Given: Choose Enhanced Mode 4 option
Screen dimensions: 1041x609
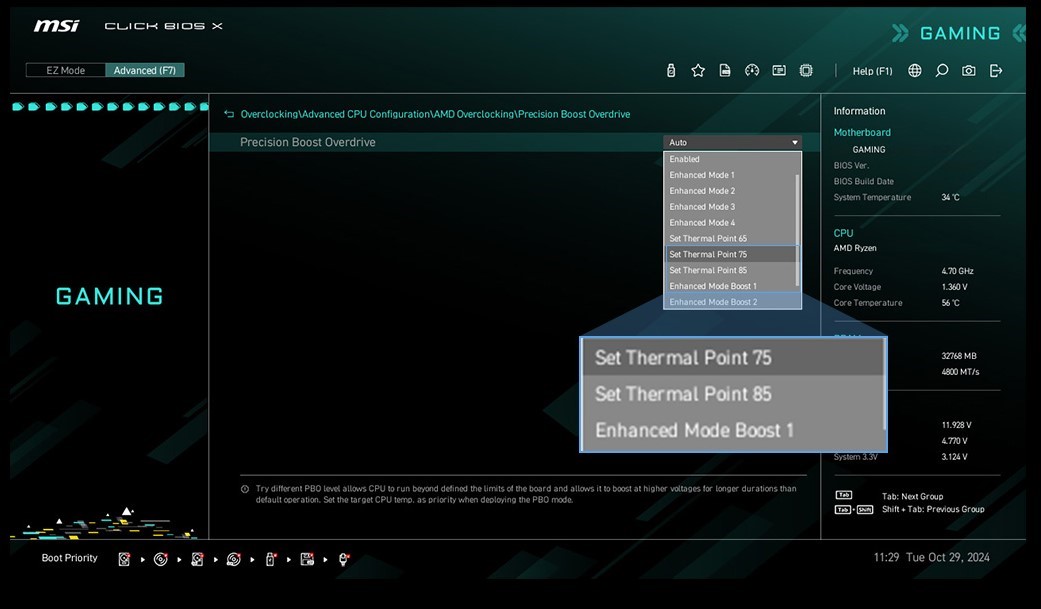Looking at the screenshot, I should [x=730, y=223].
